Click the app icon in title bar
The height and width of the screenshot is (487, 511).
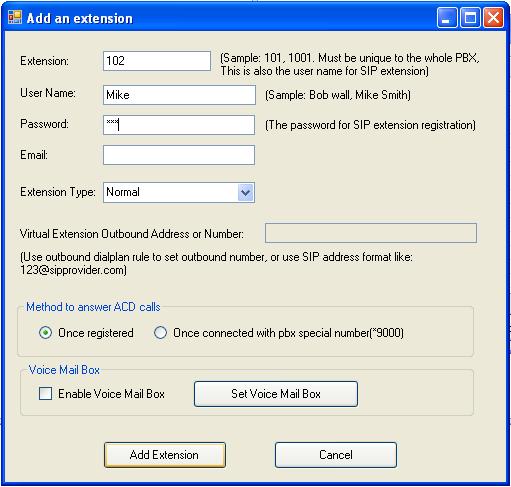coord(15,17)
